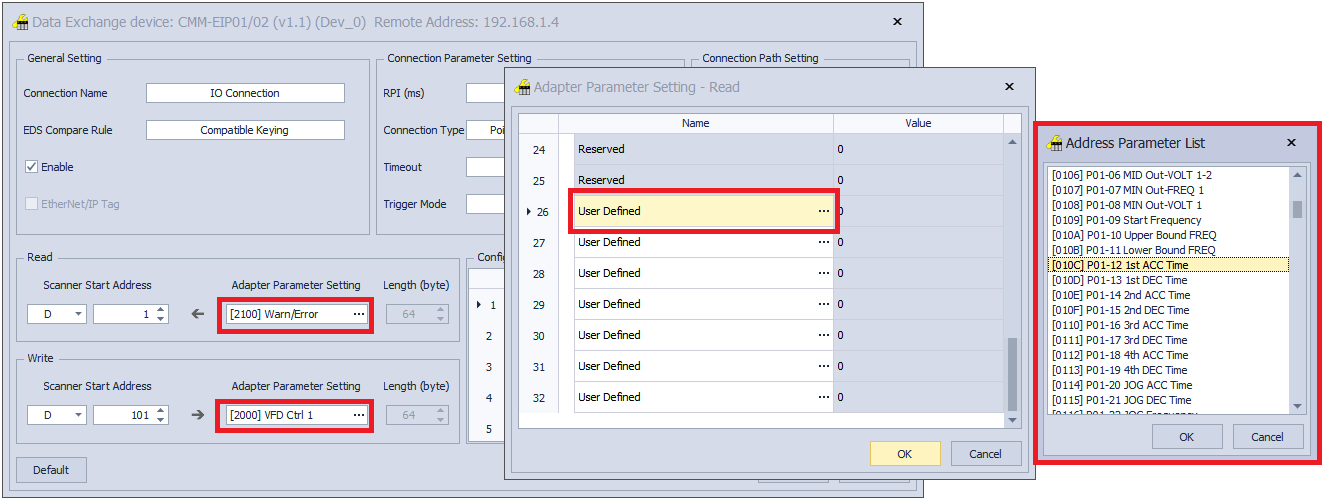Click the Read start address value field

pyautogui.click(x=124, y=314)
